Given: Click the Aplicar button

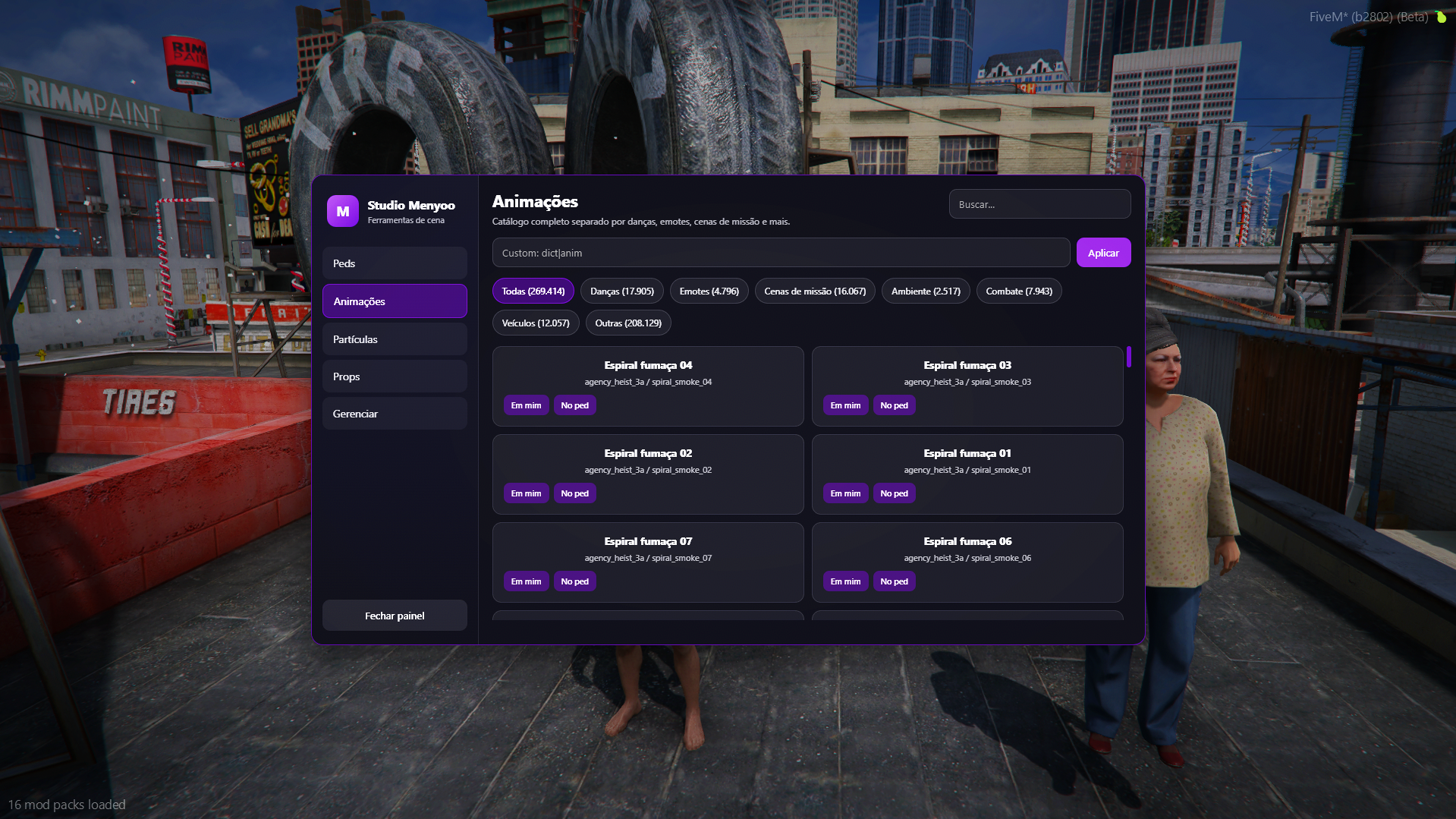Looking at the screenshot, I should tap(1103, 253).
